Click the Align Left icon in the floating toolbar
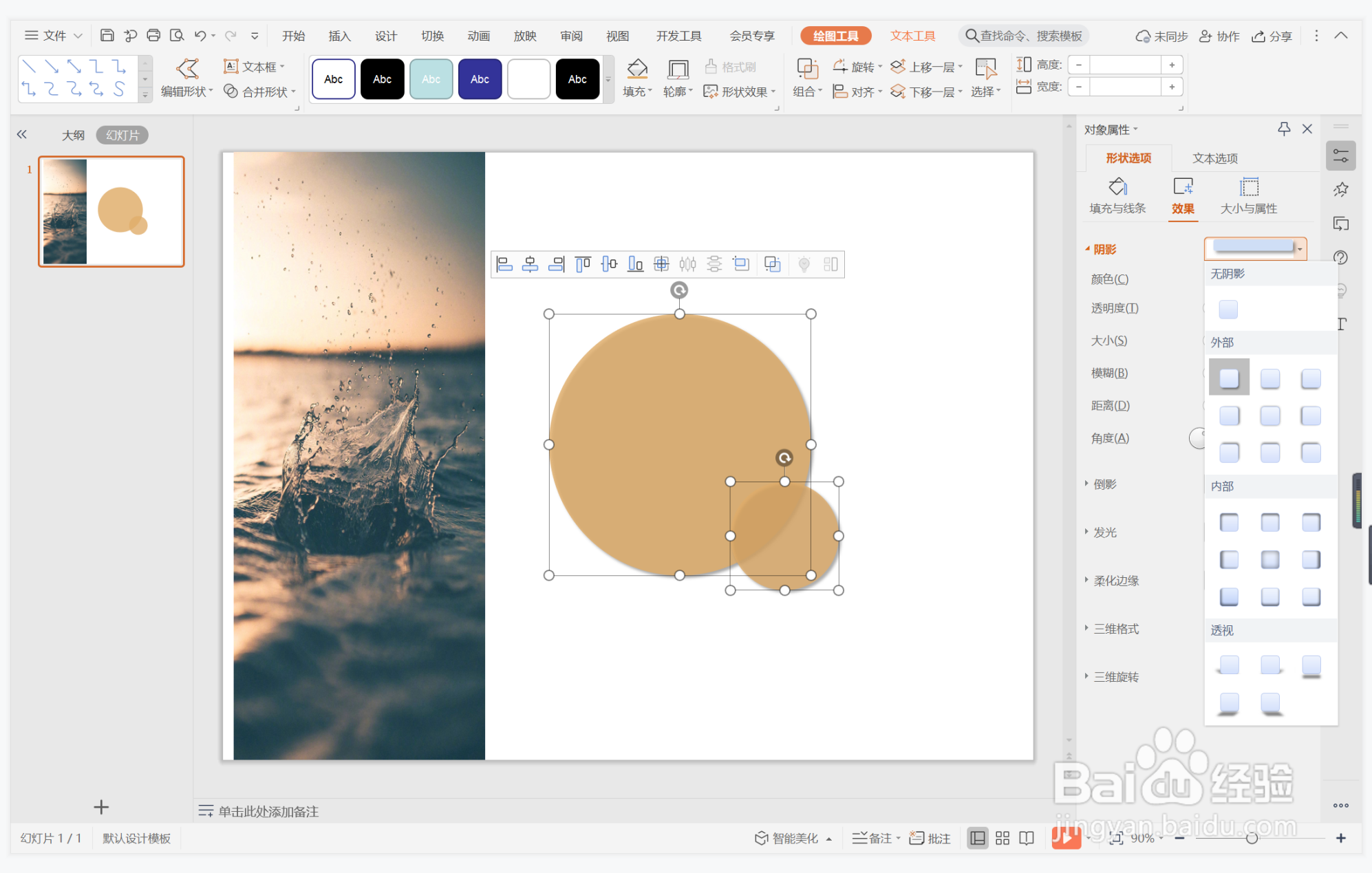 pyautogui.click(x=504, y=264)
